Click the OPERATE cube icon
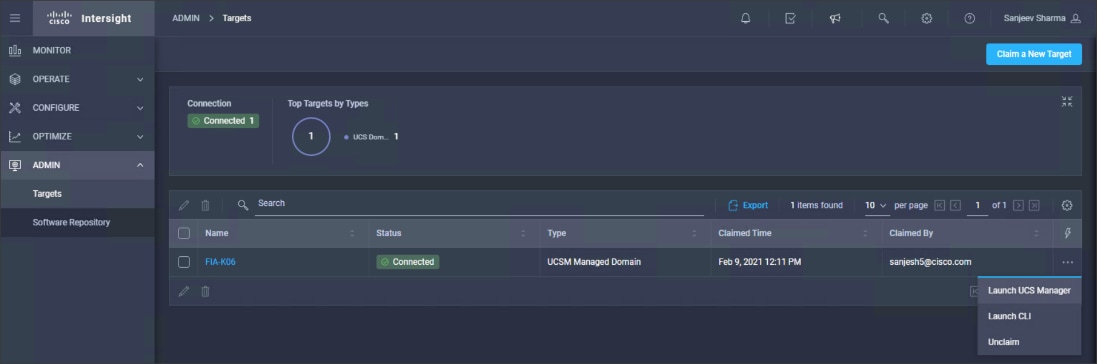The height and width of the screenshot is (364, 1097). click(x=15, y=79)
